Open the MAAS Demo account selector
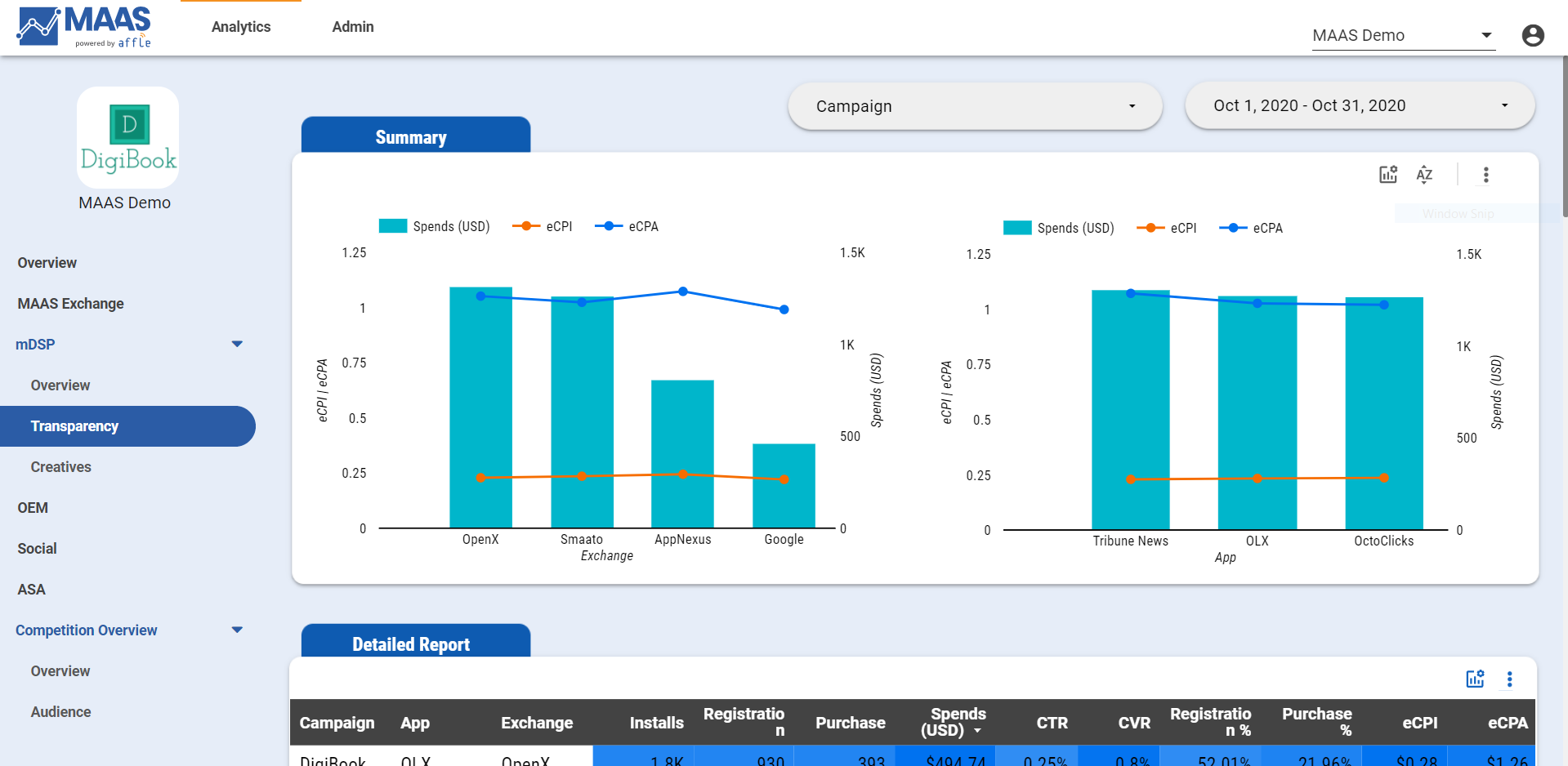 1402,35
